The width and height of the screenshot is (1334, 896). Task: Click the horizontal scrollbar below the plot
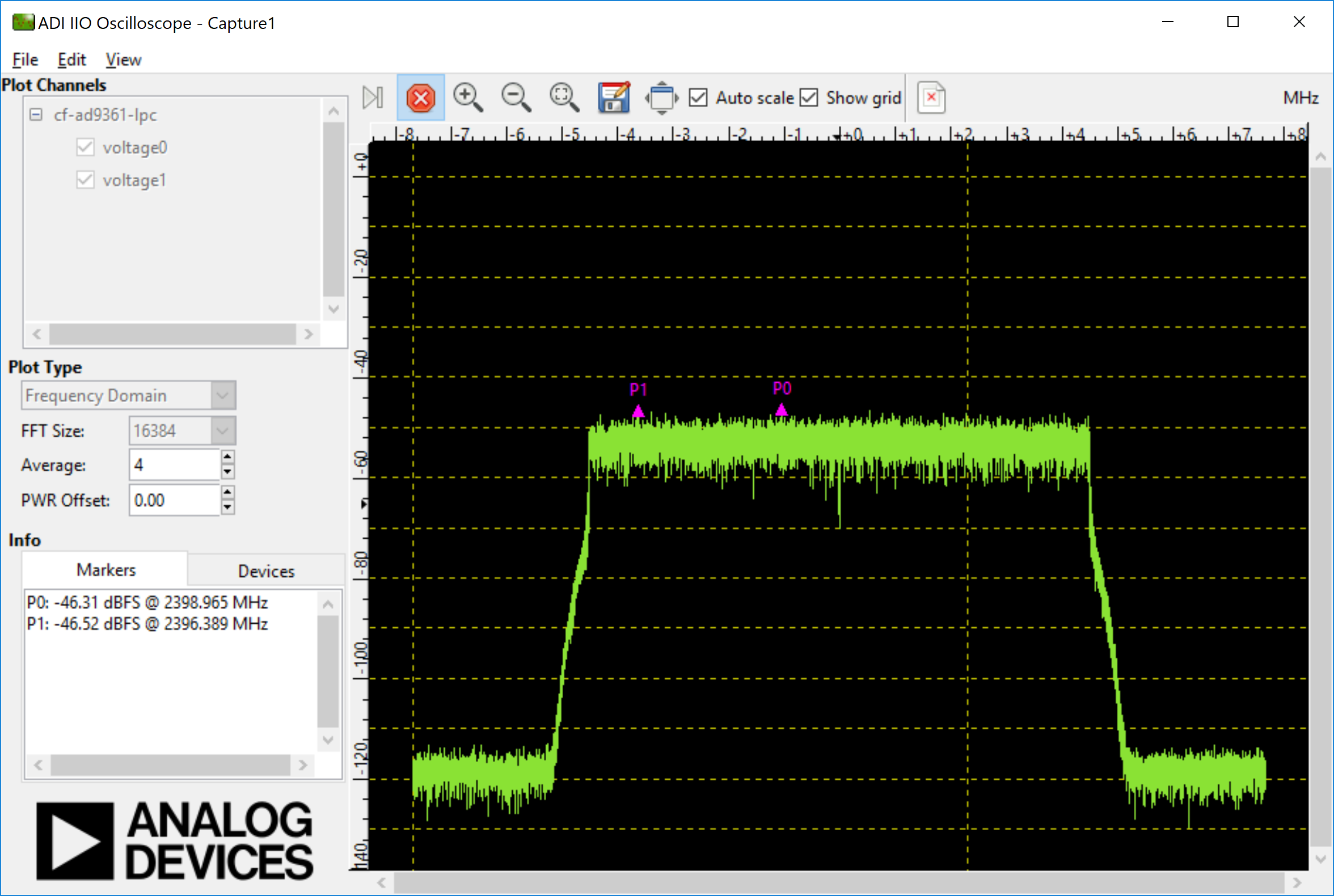coord(838,883)
